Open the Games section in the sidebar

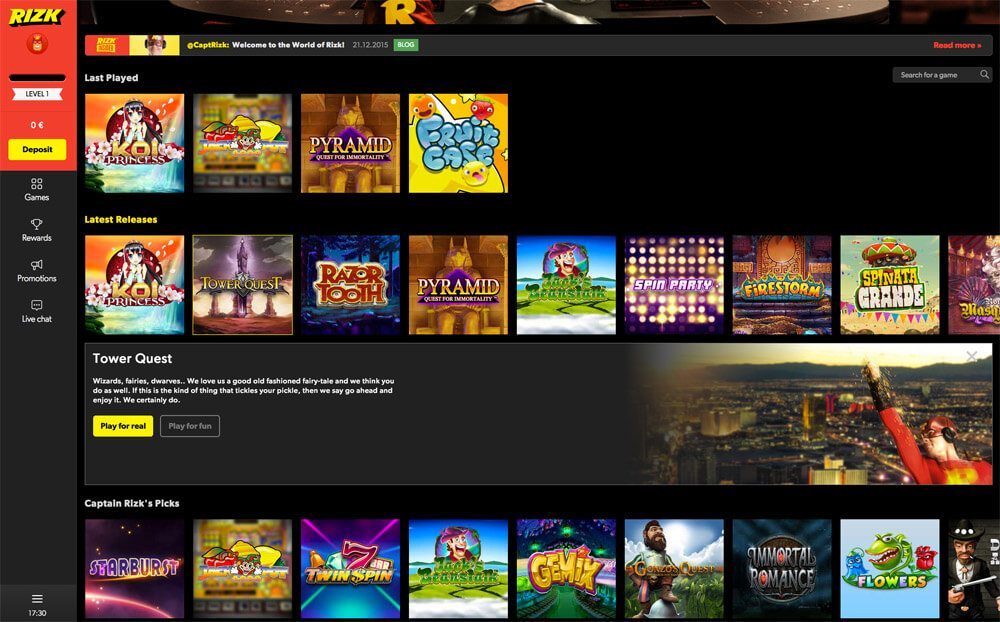pos(37,189)
